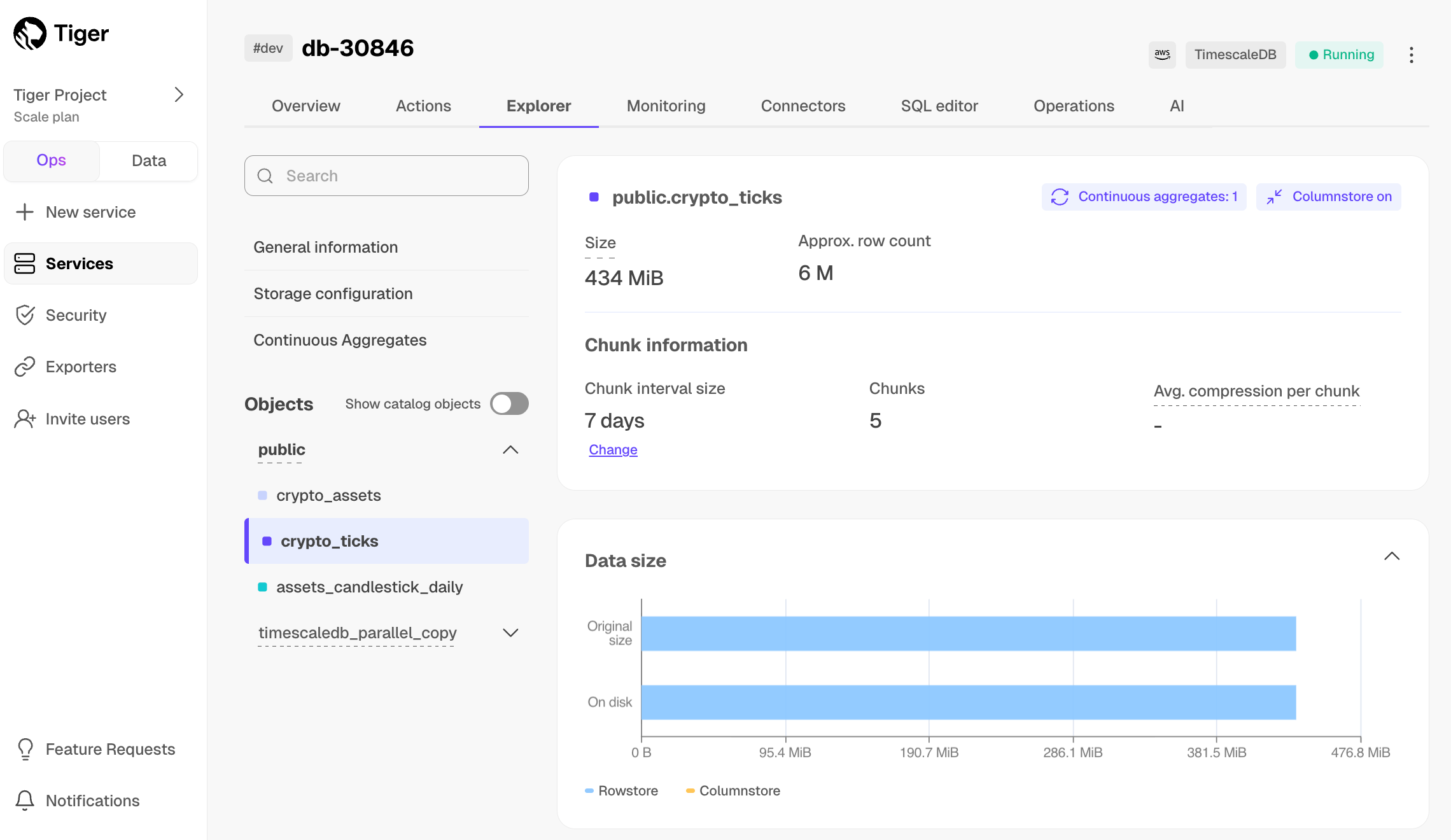The image size is (1451, 840).
Task: Open Security via the shield icon
Action: click(x=25, y=315)
